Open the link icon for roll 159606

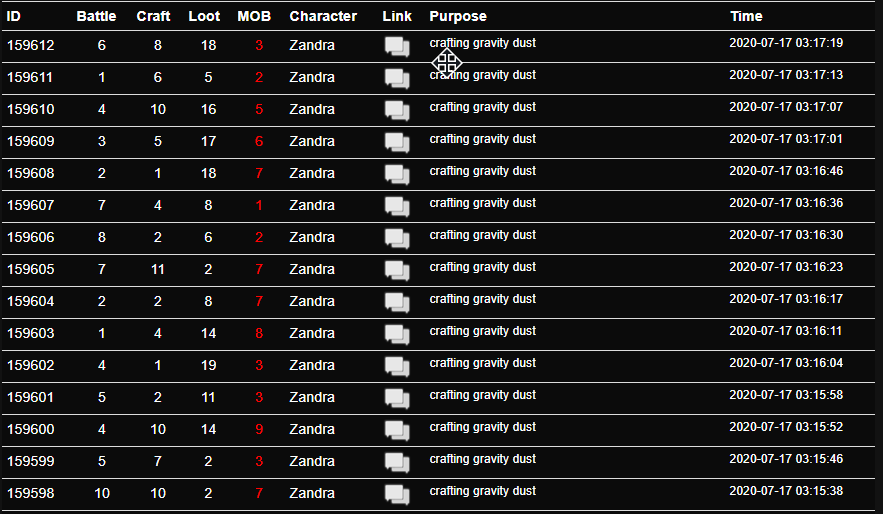click(397, 239)
